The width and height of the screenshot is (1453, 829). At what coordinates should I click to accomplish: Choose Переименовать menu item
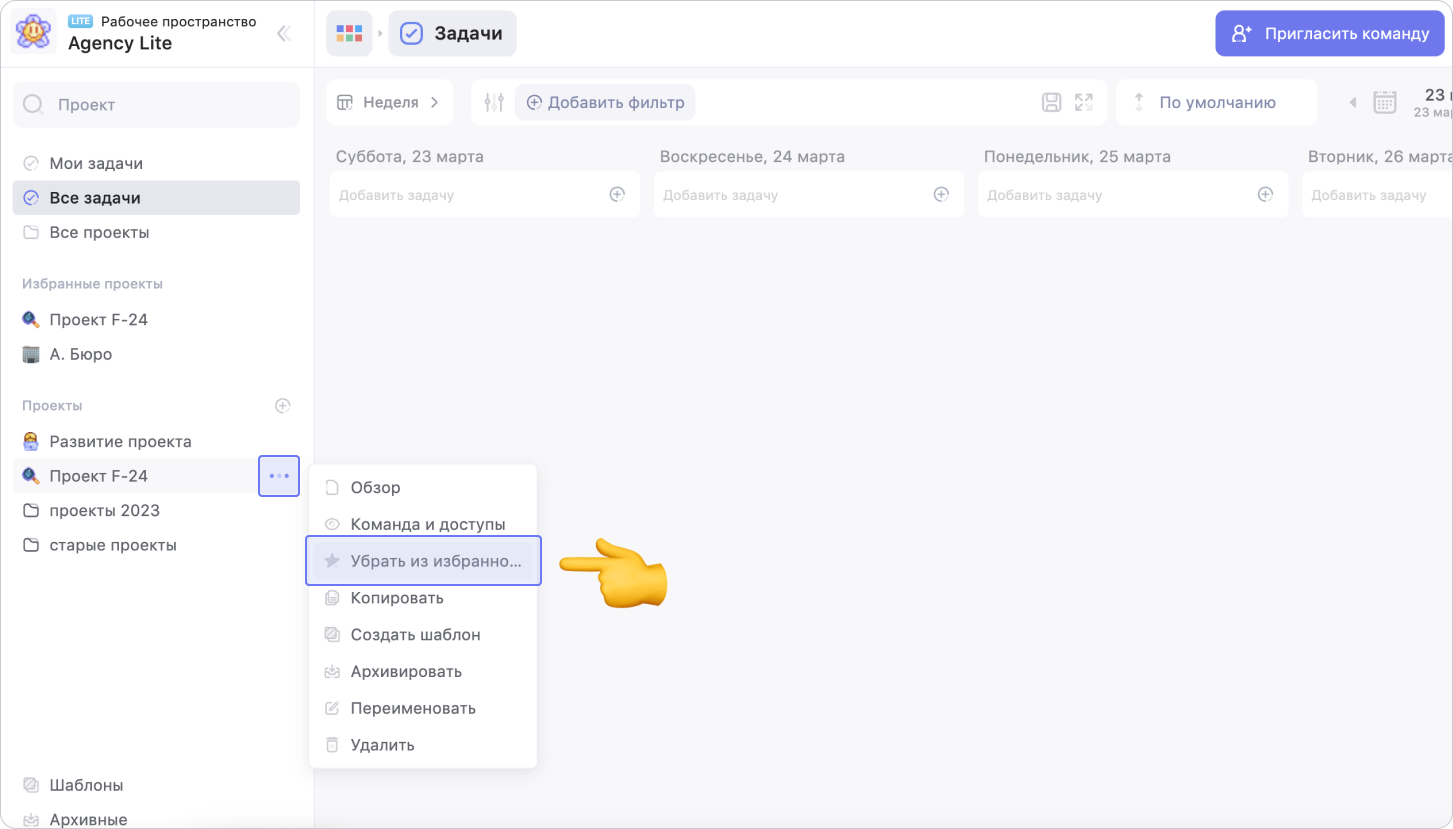(x=423, y=708)
